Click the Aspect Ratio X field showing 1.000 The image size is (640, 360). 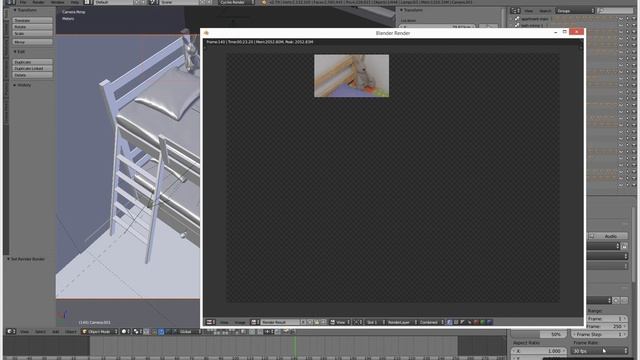539,351
